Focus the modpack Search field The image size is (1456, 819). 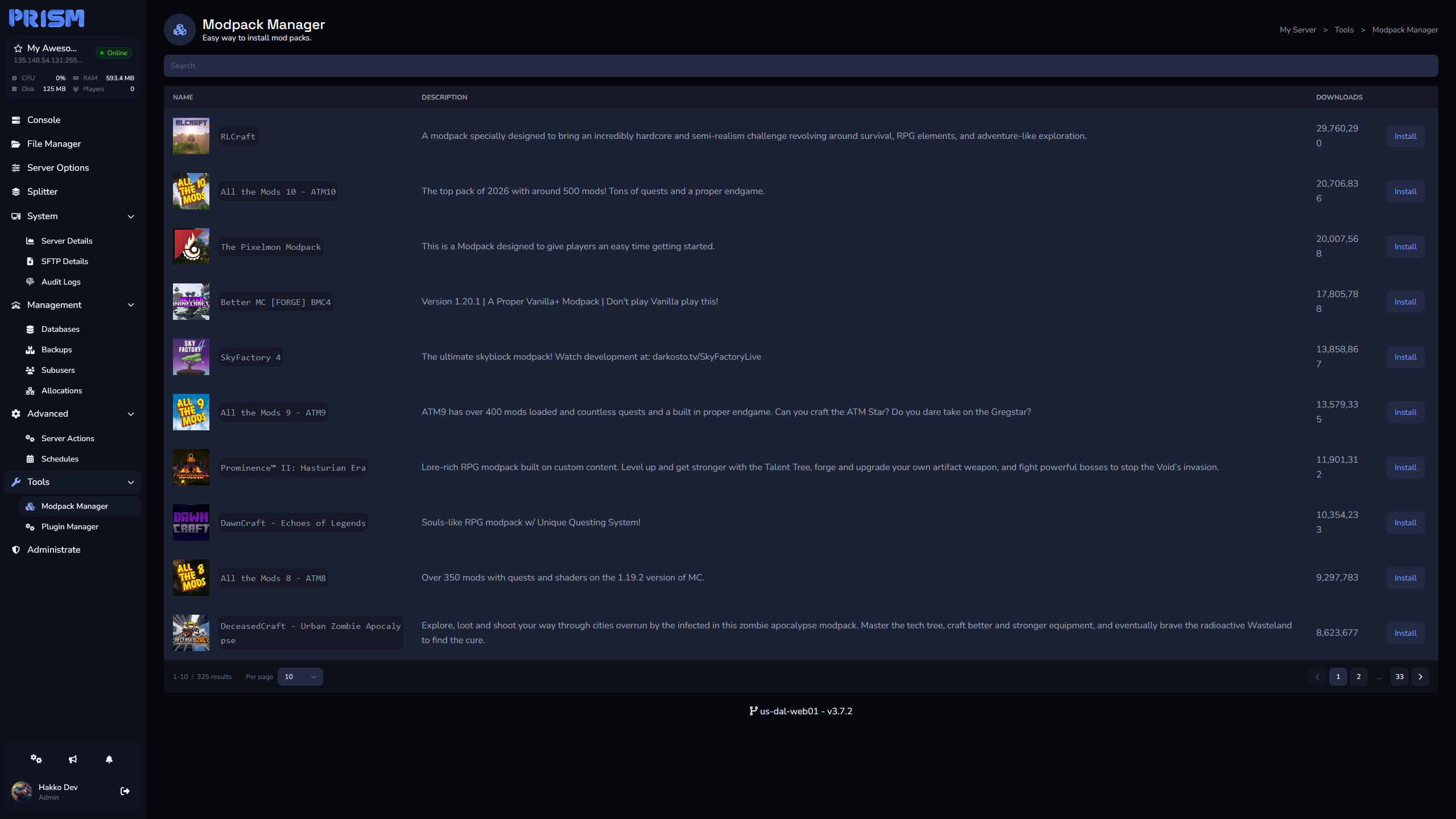click(x=801, y=65)
